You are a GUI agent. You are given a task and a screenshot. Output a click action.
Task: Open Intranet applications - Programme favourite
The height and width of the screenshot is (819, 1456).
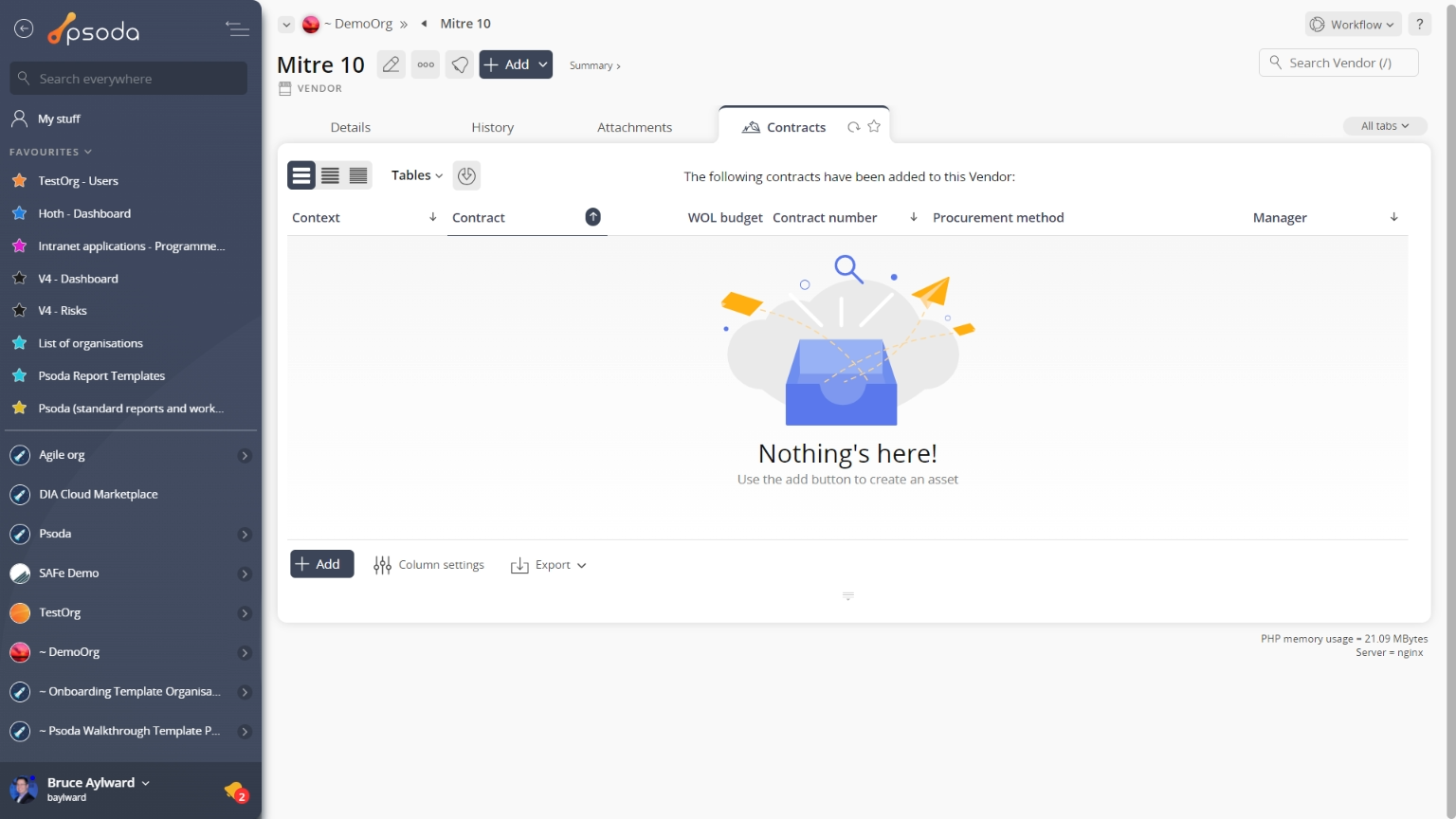131,246
